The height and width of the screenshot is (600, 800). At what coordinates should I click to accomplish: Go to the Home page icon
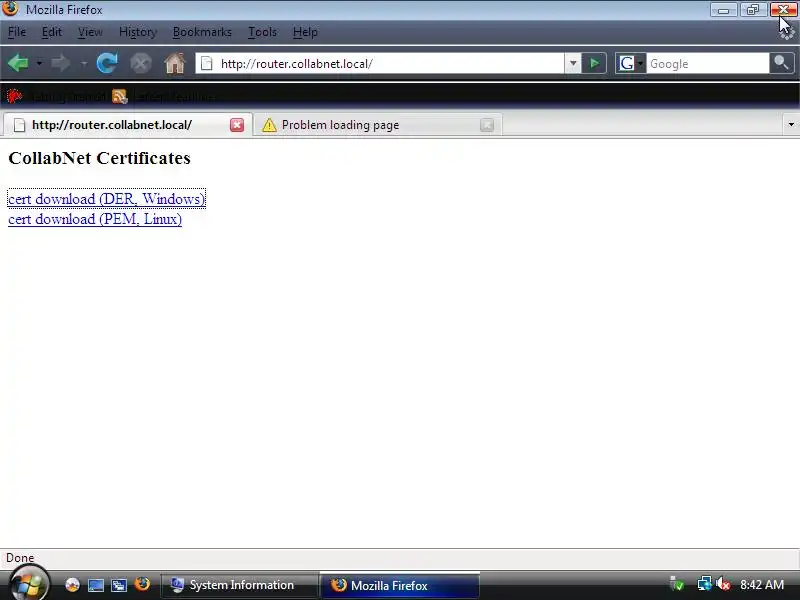174,63
